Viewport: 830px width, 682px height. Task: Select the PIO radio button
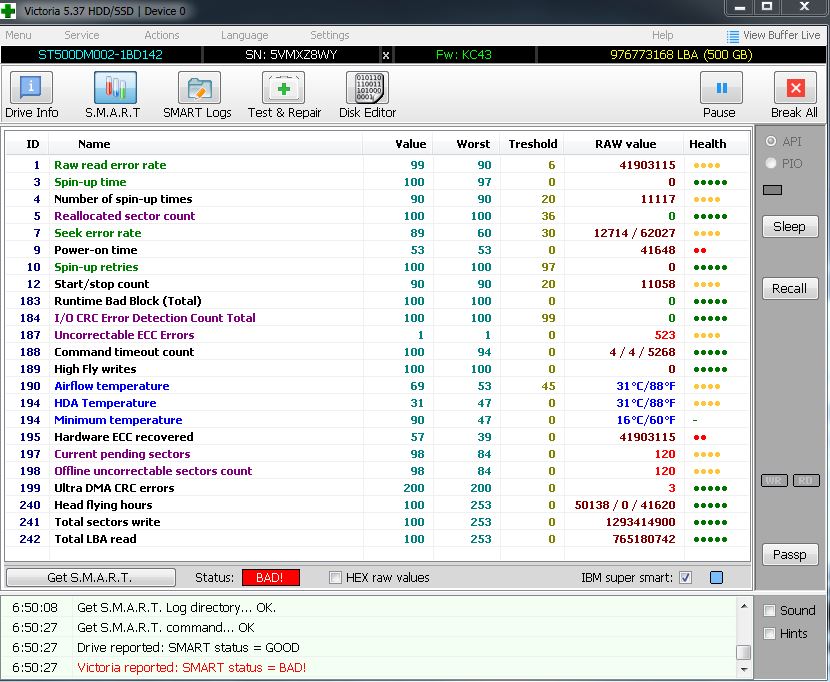[771, 163]
